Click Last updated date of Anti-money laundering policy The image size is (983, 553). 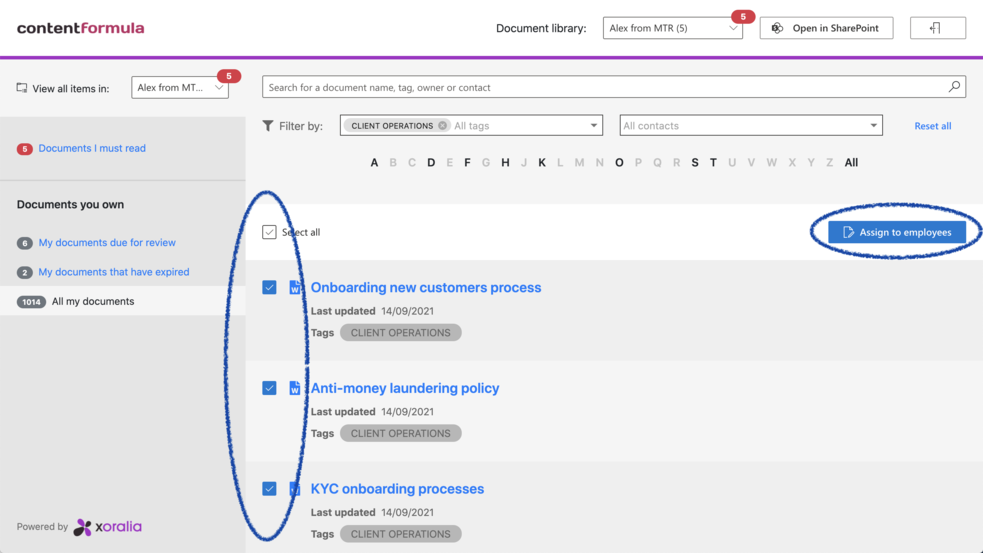click(x=407, y=412)
